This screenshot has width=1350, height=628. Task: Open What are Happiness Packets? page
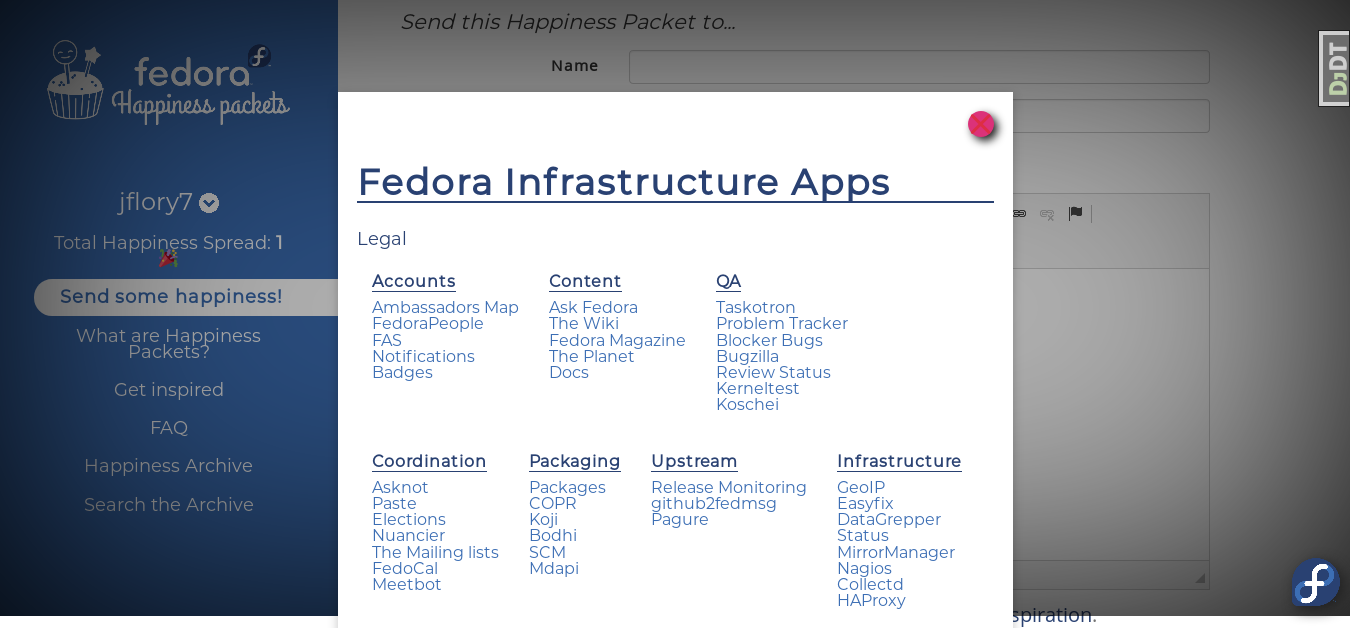[168, 344]
